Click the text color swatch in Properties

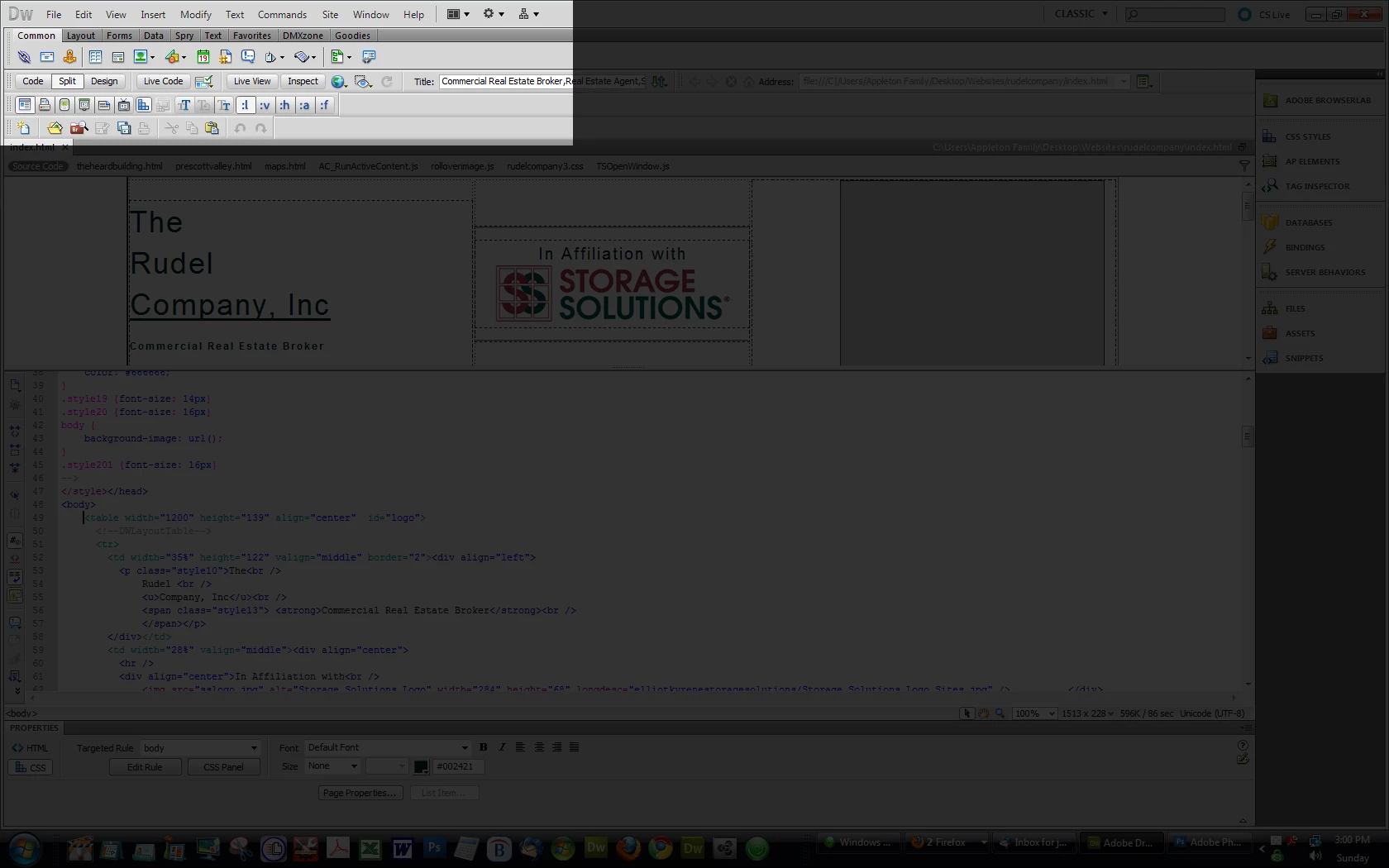click(421, 767)
